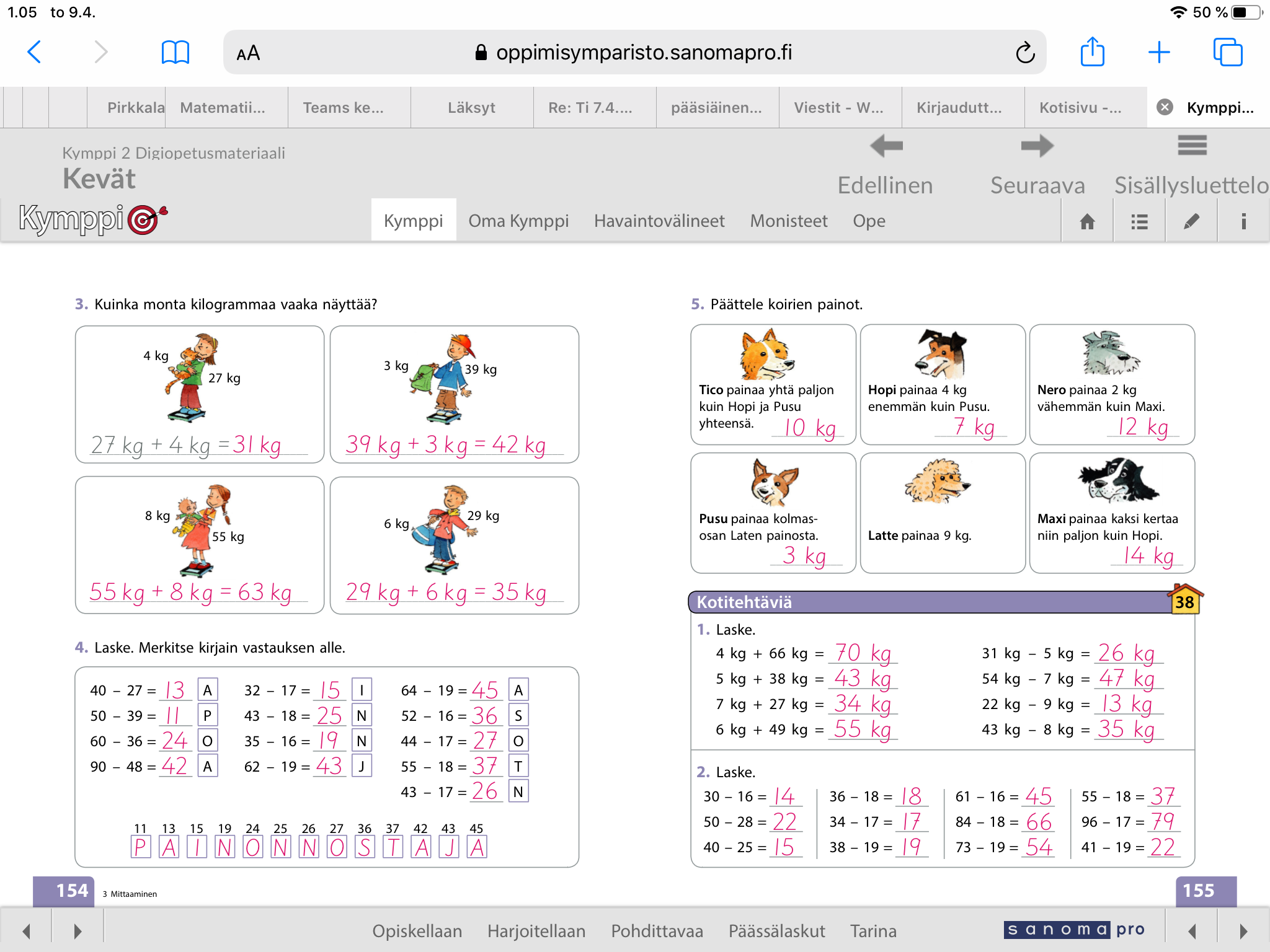This screenshot has width=1270, height=952.
Task: Select the pencil drawing tool icon
Action: click(1191, 221)
